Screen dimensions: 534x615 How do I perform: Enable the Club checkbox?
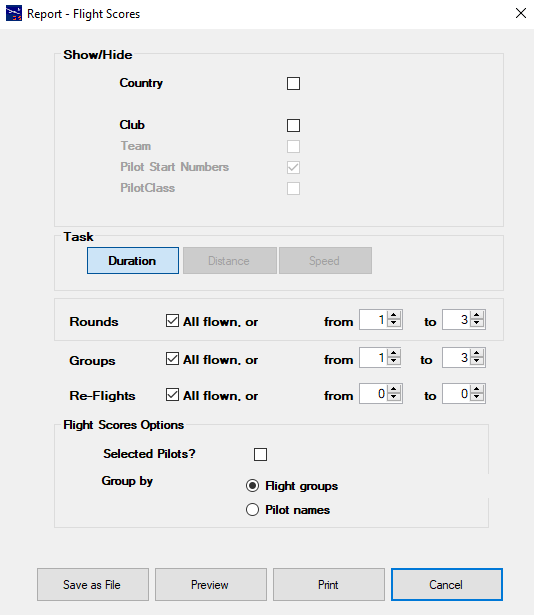point(293,126)
